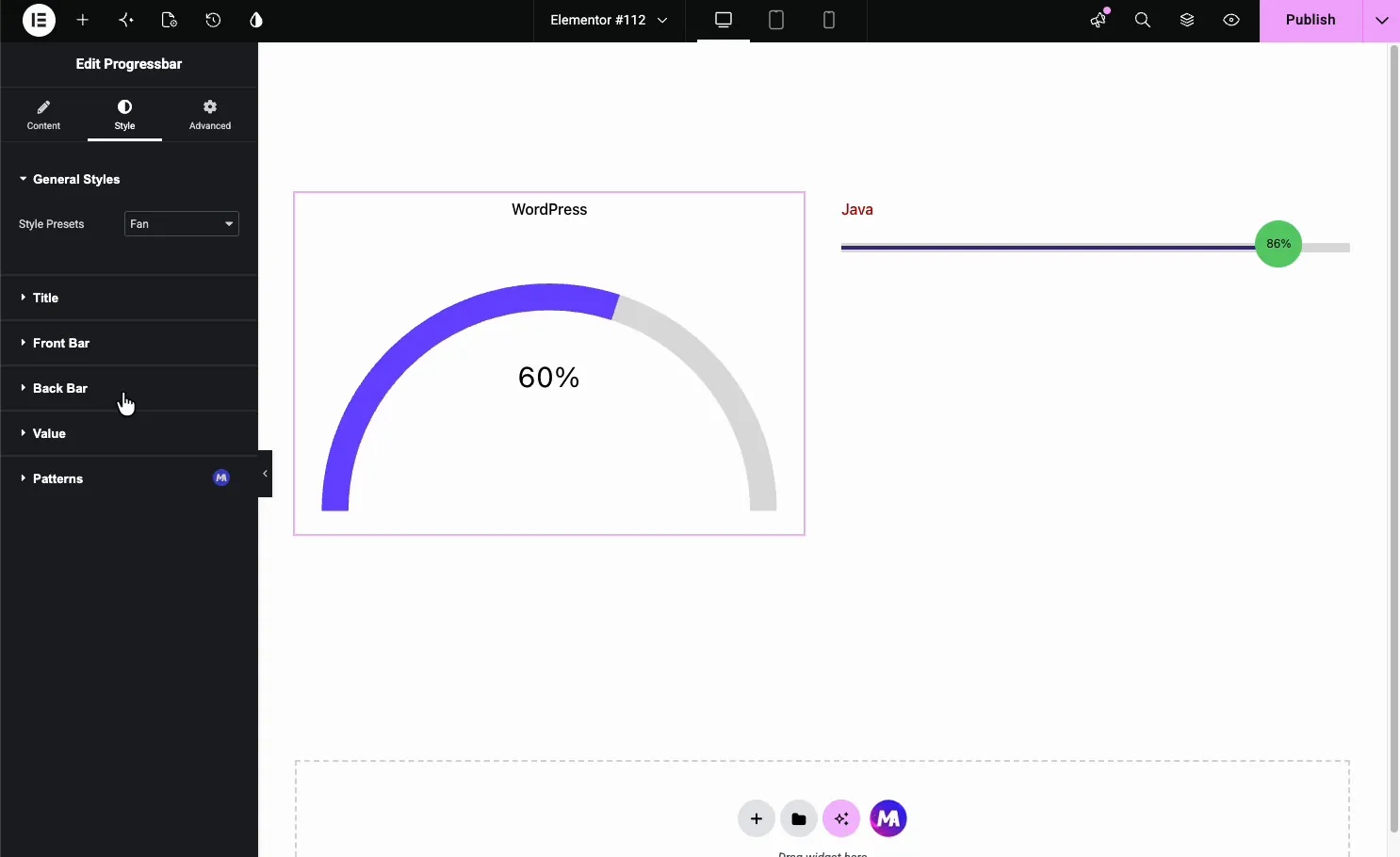The height and width of the screenshot is (857, 1400).
Task: Click the Edit Progressbar panel header
Action: coord(129,64)
